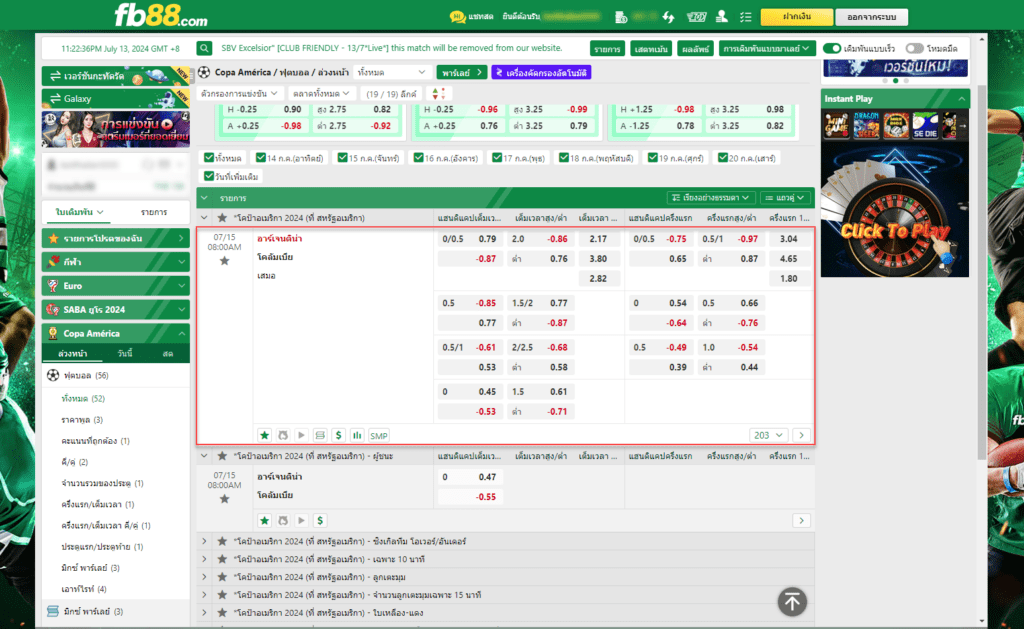Uncheck the 20 ก.ค. (เสาร์) checkbox
This screenshot has width=1024, height=629.
click(722, 157)
